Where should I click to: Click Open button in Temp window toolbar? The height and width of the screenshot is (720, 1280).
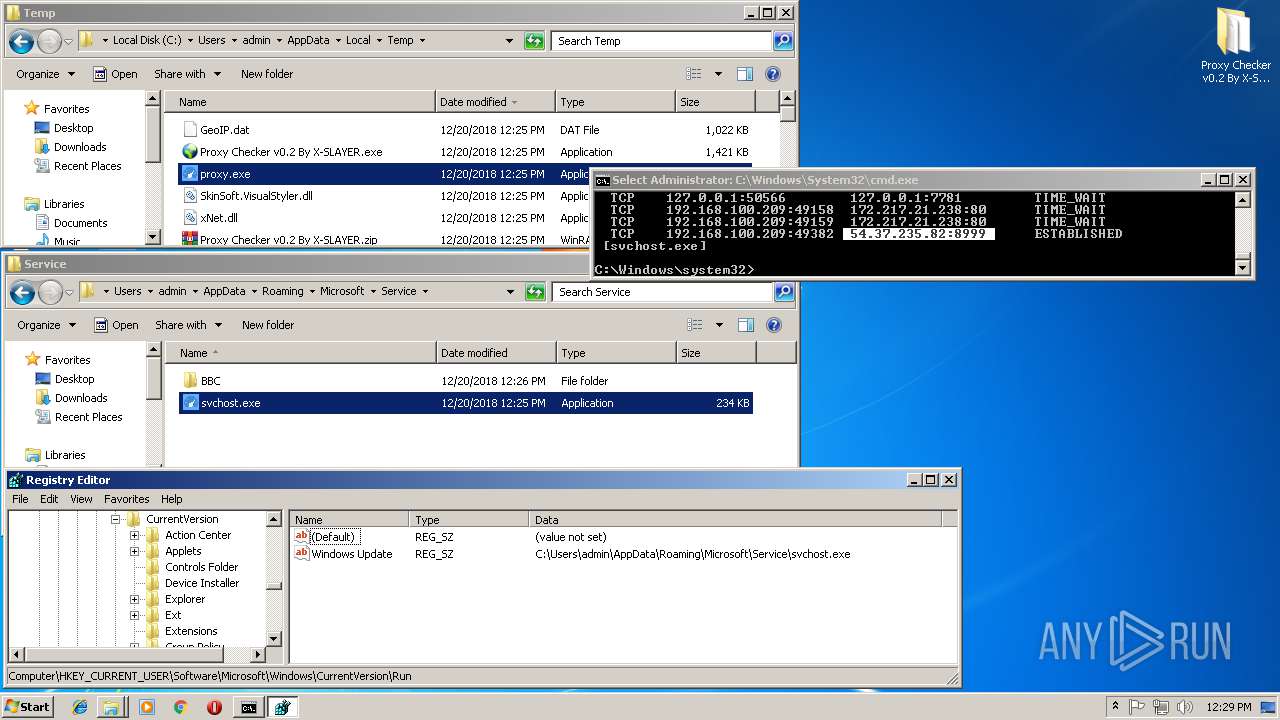(115, 74)
